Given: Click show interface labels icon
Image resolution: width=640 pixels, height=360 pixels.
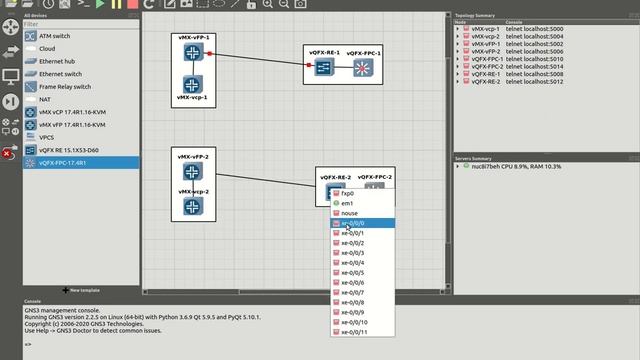Looking at the screenshot, I should click(x=64, y=4).
